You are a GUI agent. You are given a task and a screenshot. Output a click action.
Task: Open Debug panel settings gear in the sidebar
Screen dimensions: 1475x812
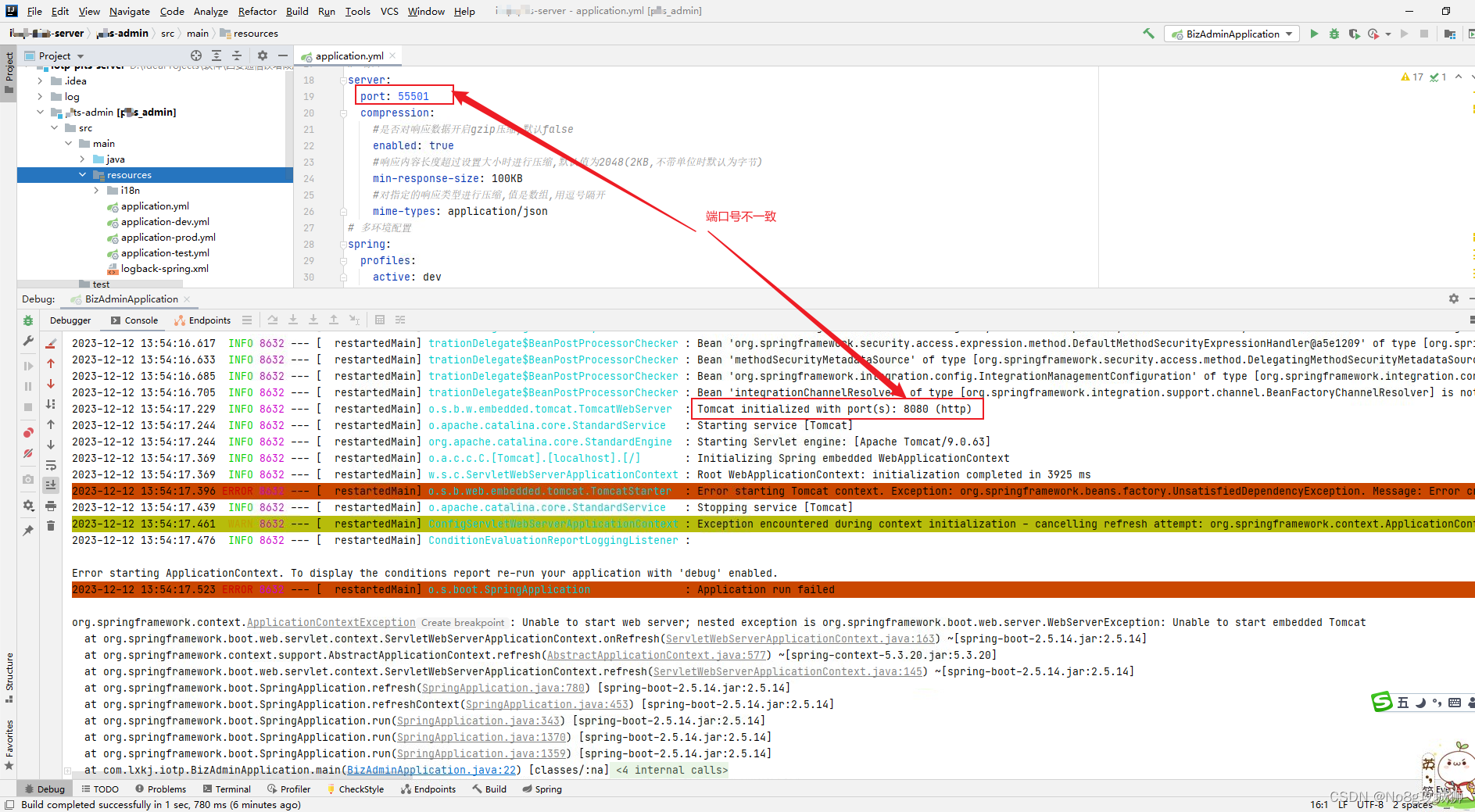(28, 506)
